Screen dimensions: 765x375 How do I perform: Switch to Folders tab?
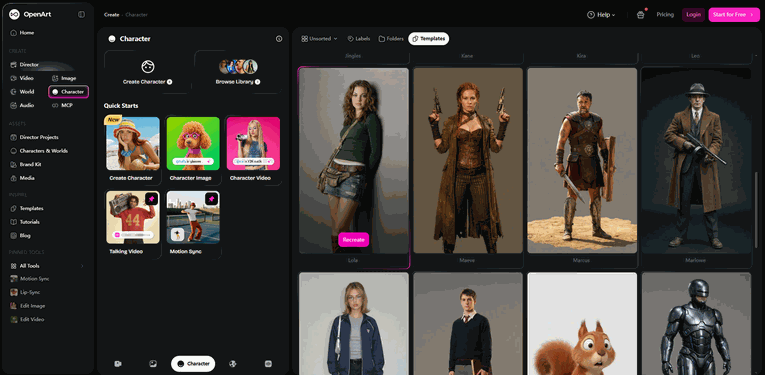pyautogui.click(x=391, y=39)
